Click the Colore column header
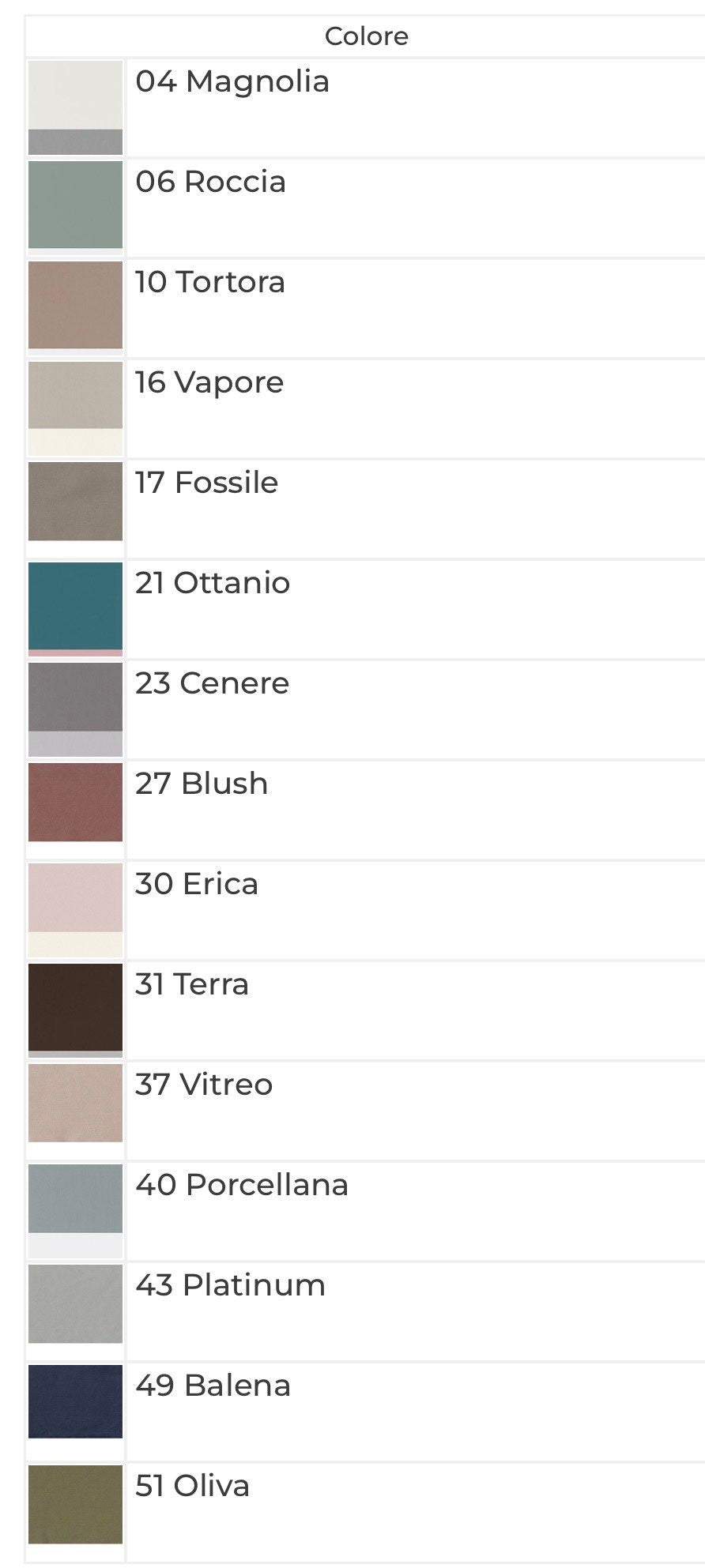The image size is (705, 1568). pos(366,36)
